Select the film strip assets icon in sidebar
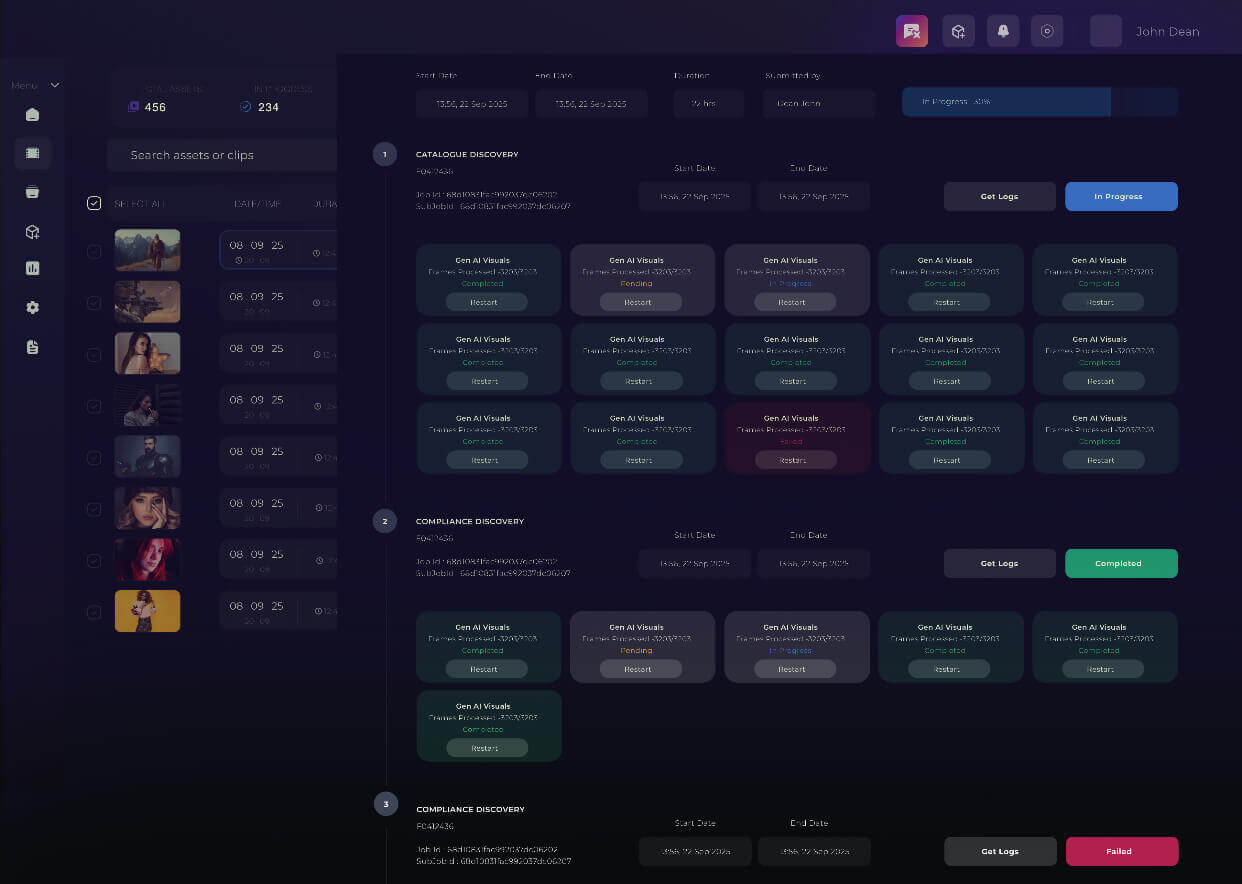Viewport: 1242px width, 884px height. [32, 153]
